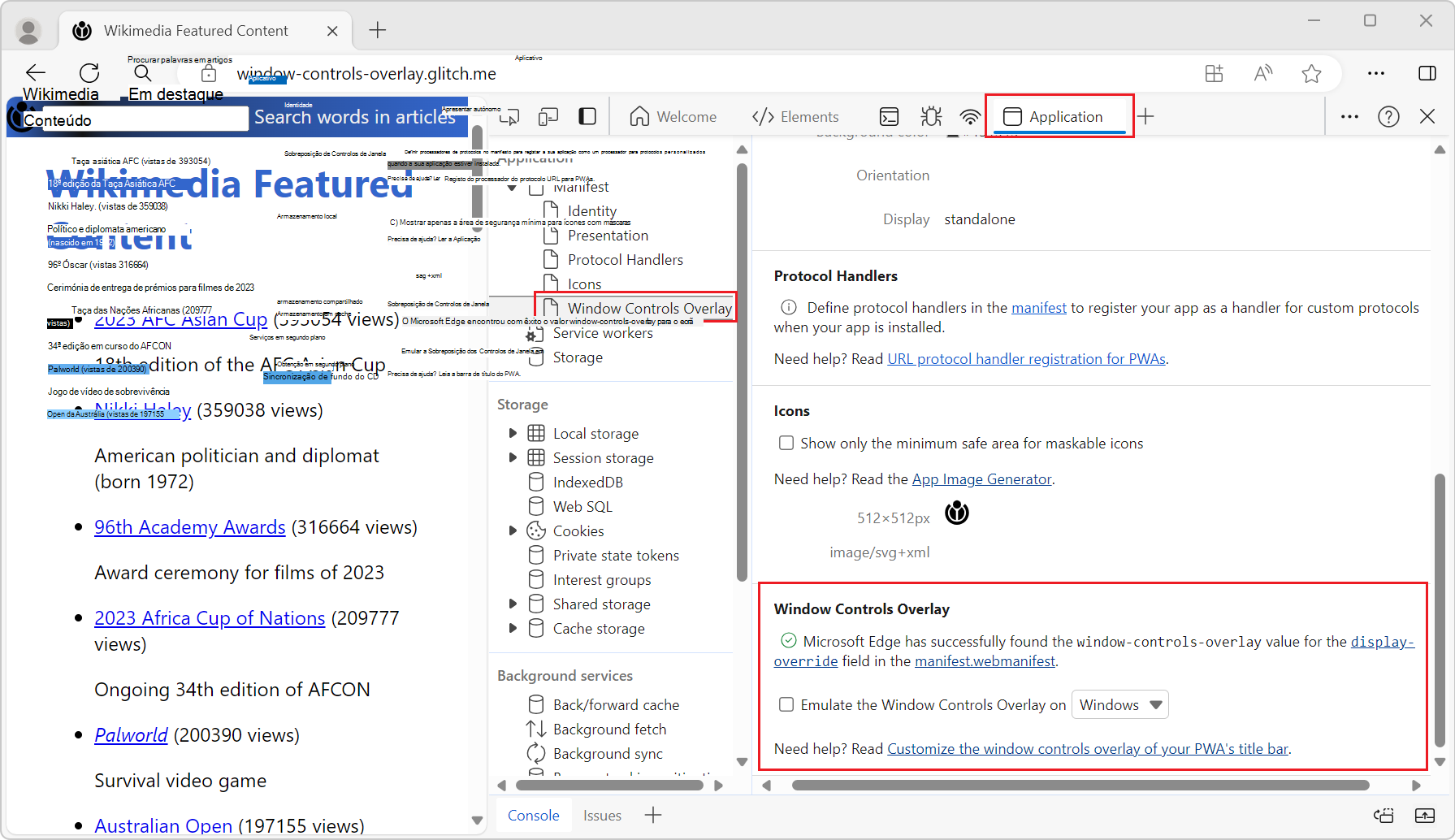Open URL protocol handler registration link
Image resolution: width=1455 pixels, height=840 pixels.
tap(1026, 358)
